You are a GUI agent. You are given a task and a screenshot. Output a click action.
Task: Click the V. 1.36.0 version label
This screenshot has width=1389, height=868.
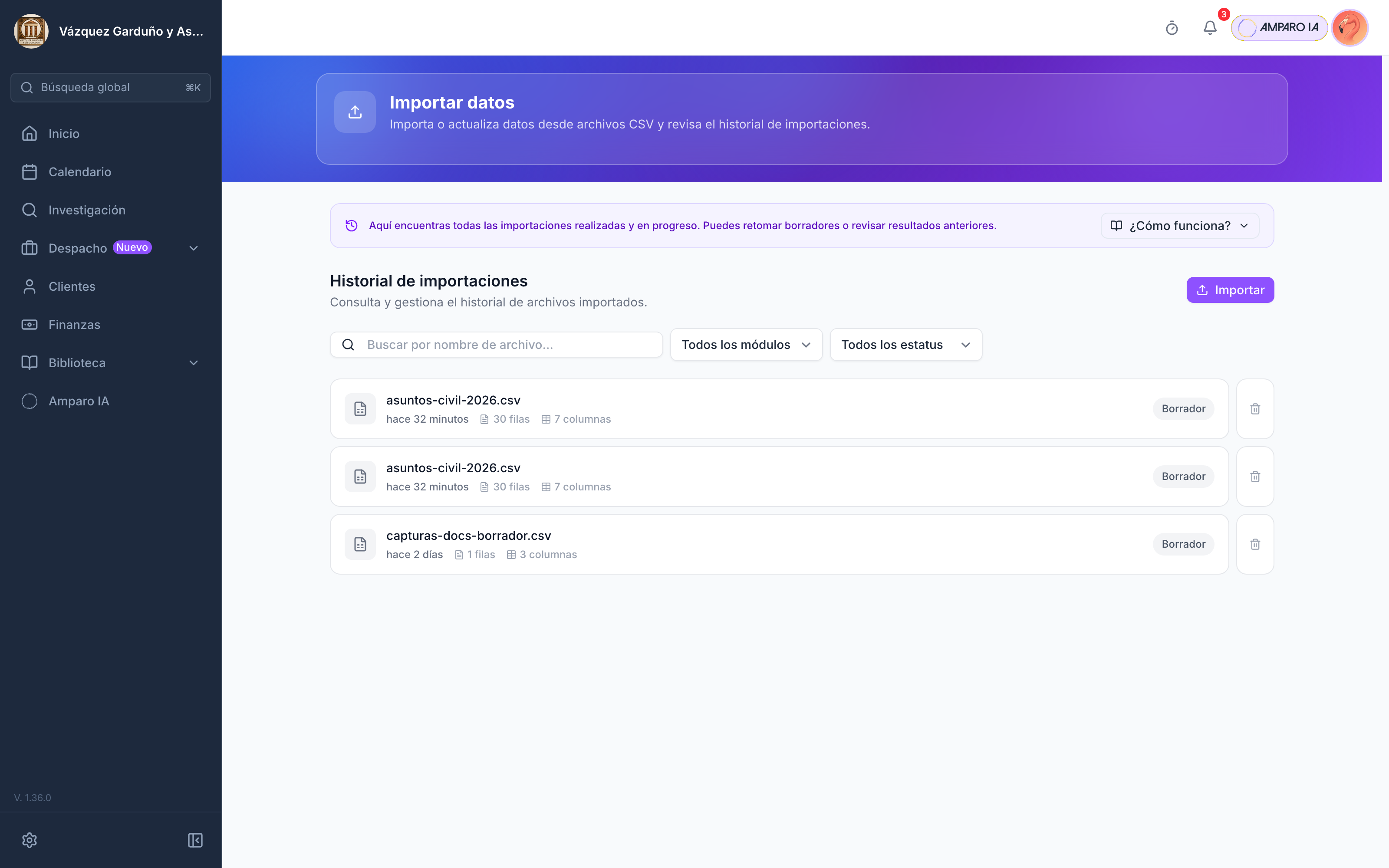33,797
